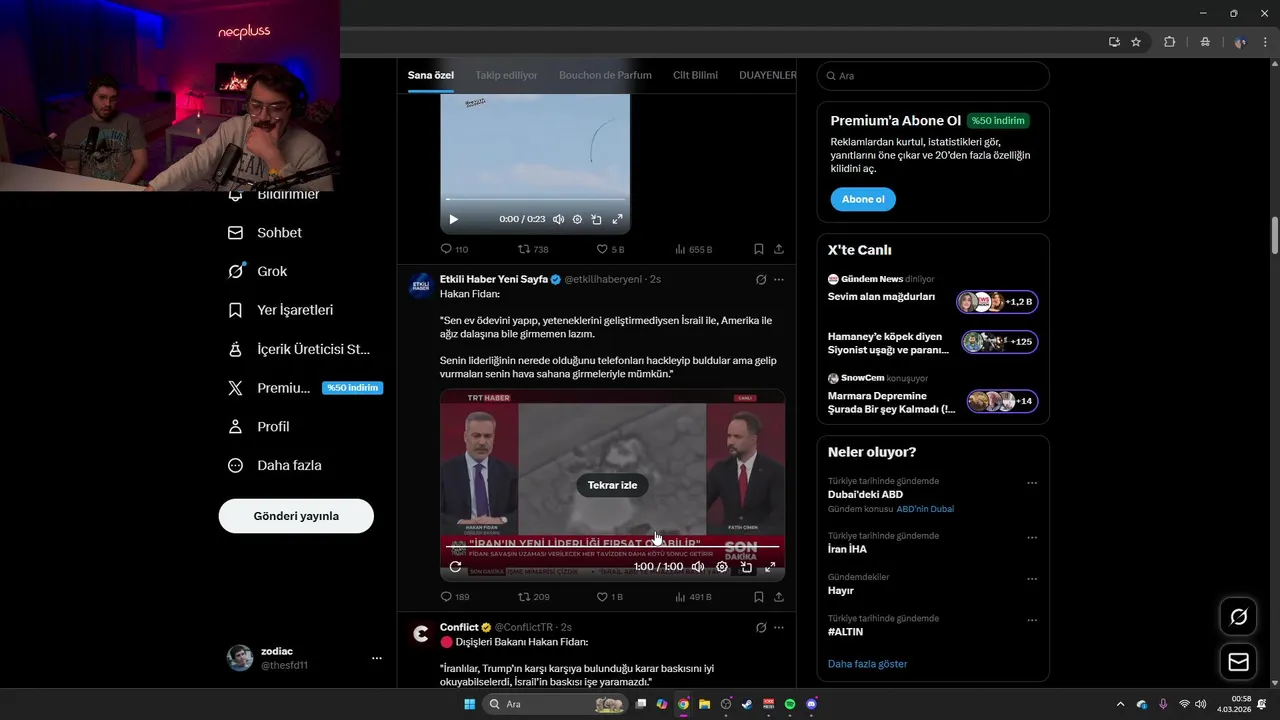The image size is (1280, 720).
Task: Show hidden system tray icons
Action: coord(1120,704)
